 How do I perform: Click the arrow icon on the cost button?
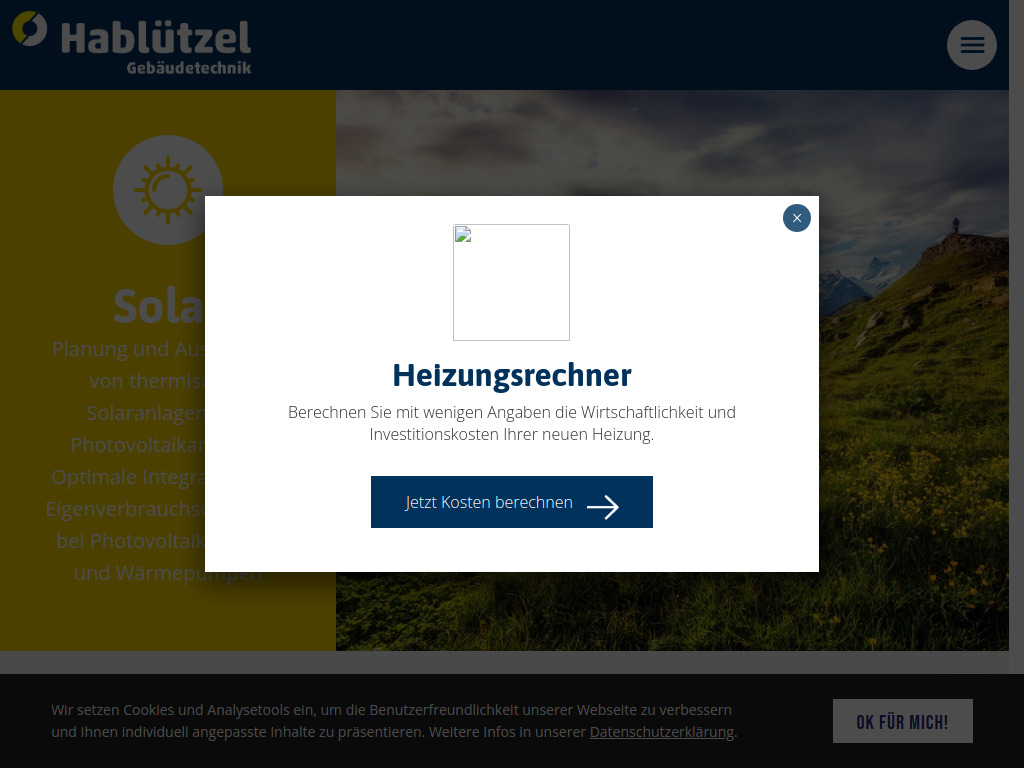(603, 507)
